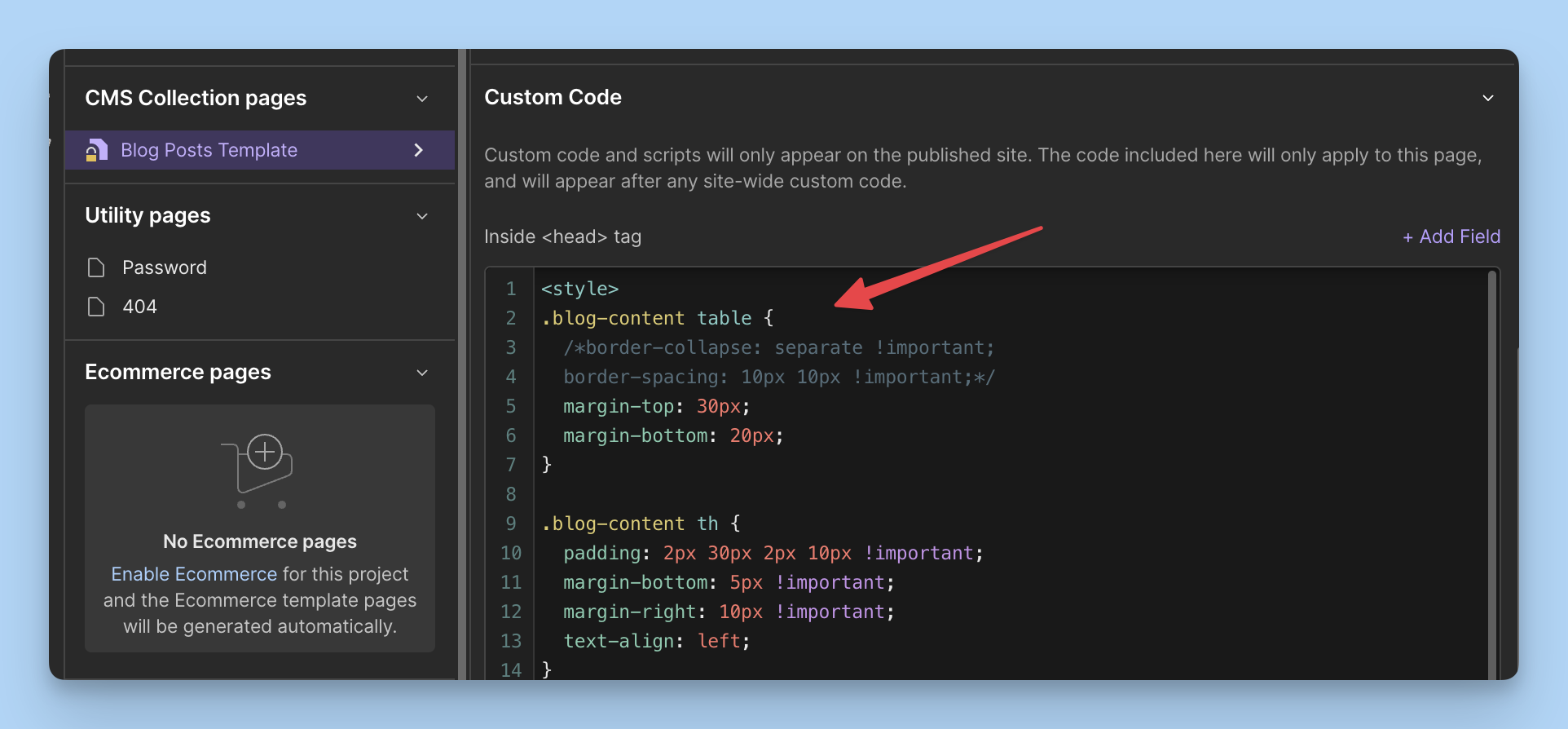This screenshot has height=729, width=1568.
Task: Collapse the CMS Collection pages section
Action: pos(422,99)
